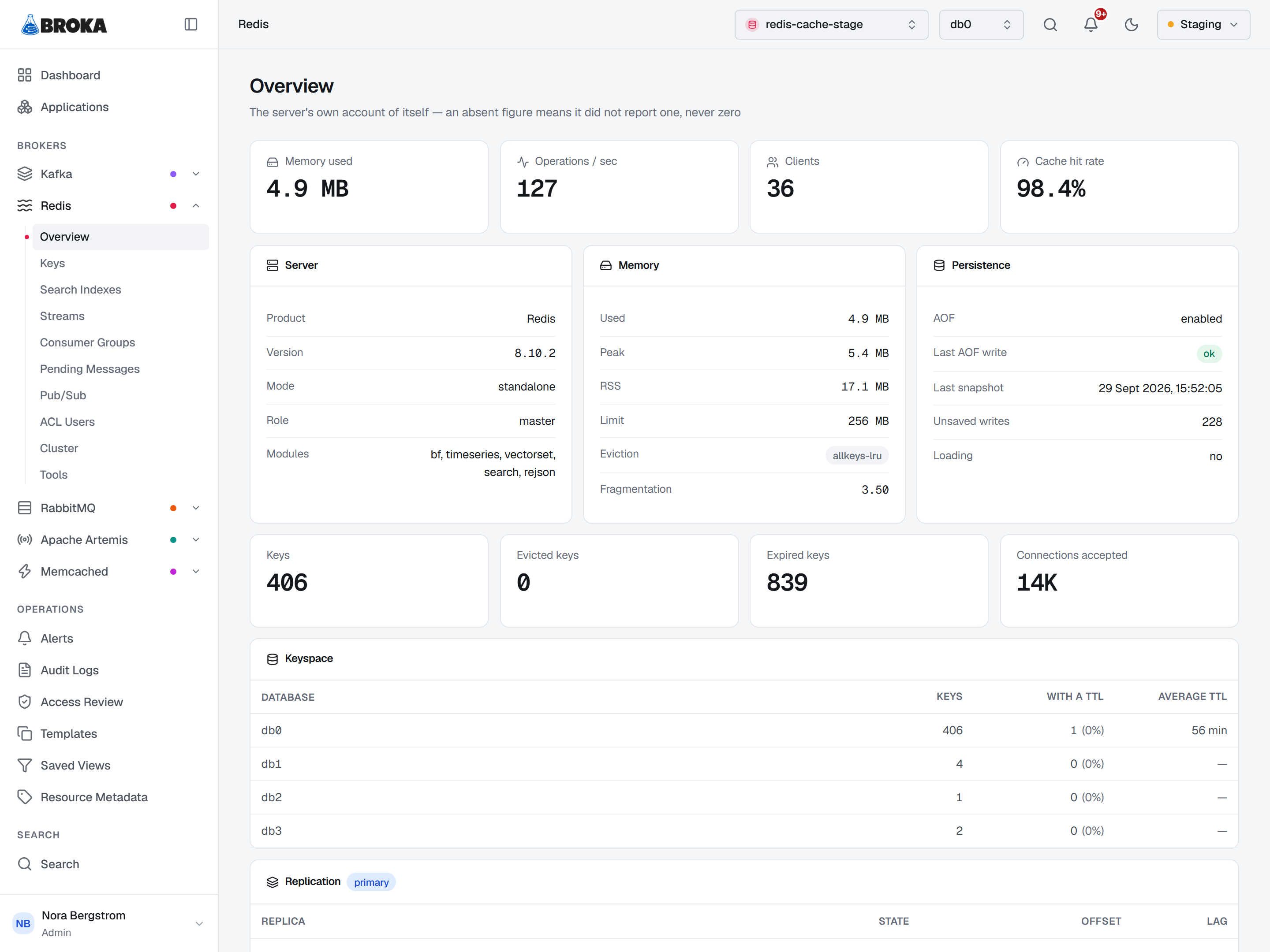This screenshot has width=1270, height=952.
Task: Click the db0 row in the Keyspace table
Action: [743, 730]
